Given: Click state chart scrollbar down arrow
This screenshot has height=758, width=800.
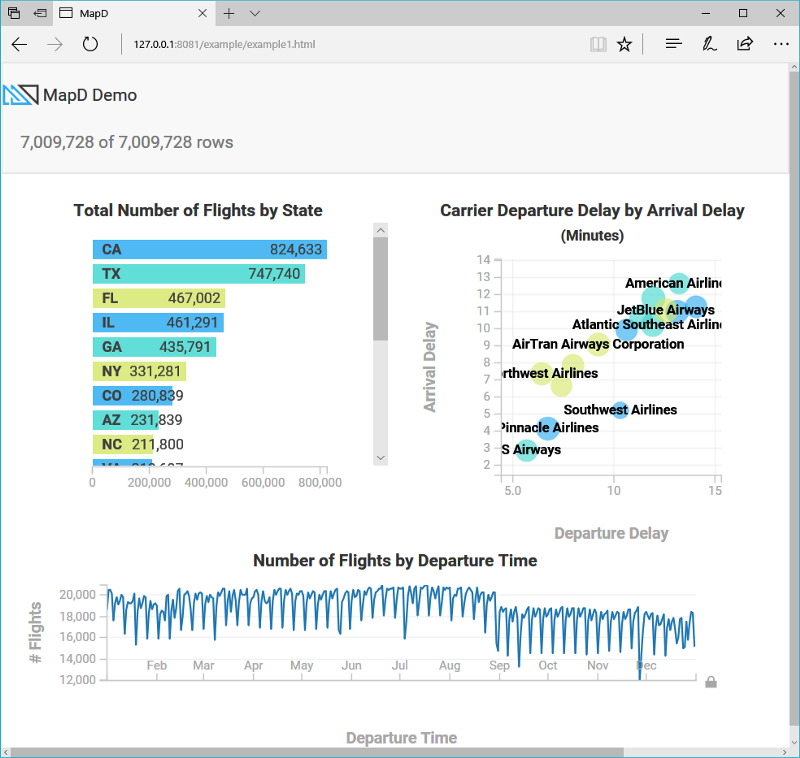Looking at the screenshot, I should click(380, 458).
